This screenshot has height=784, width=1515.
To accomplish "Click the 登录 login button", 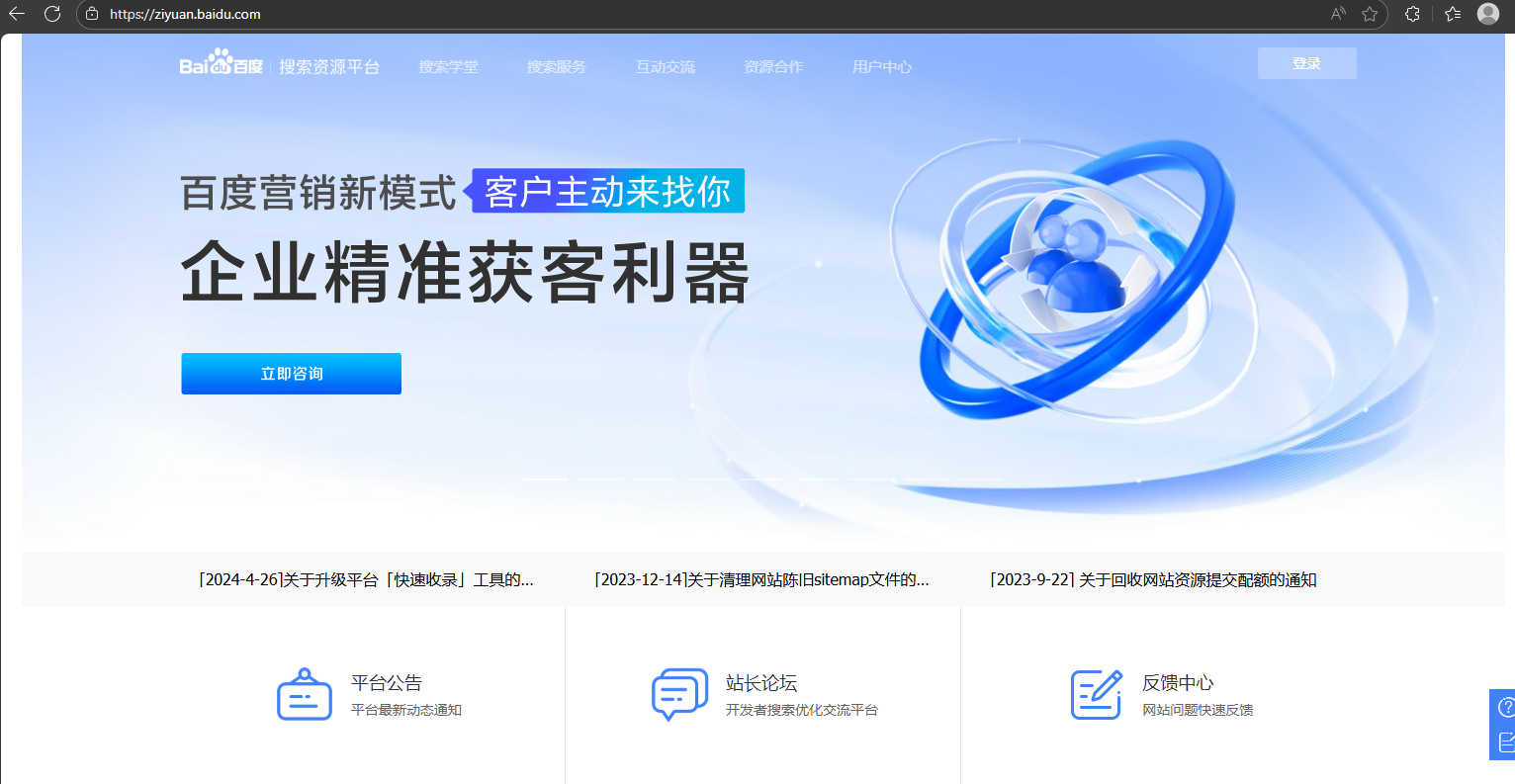I will point(1306,63).
